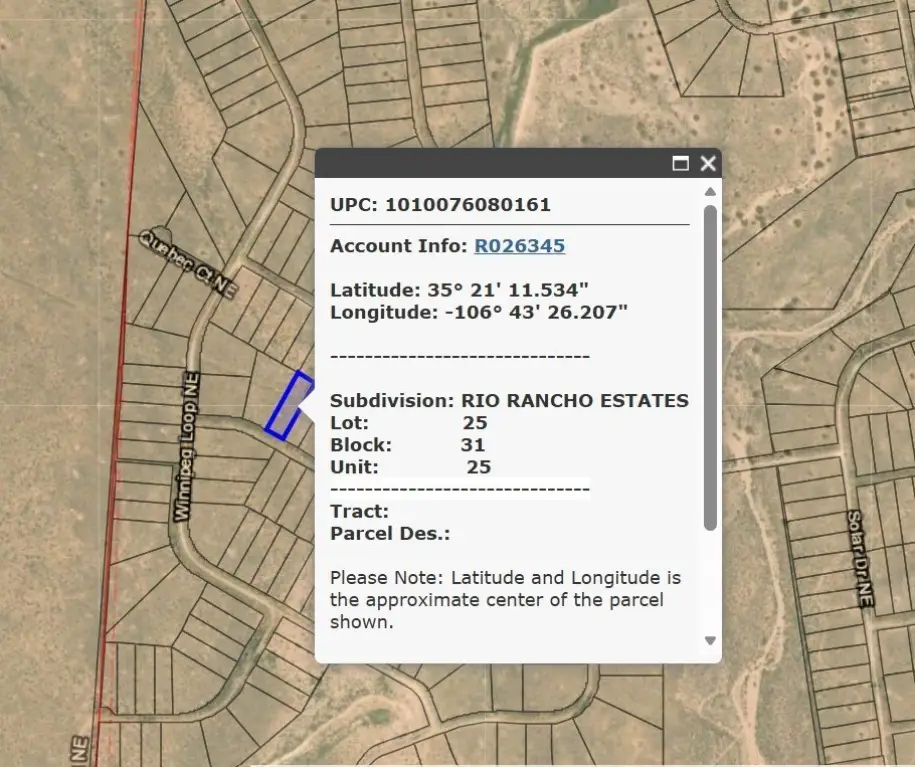Click the RIO RANCHO ESTATES subdivision text
Viewport: 915px width, 767px height.
coord(574,401)
